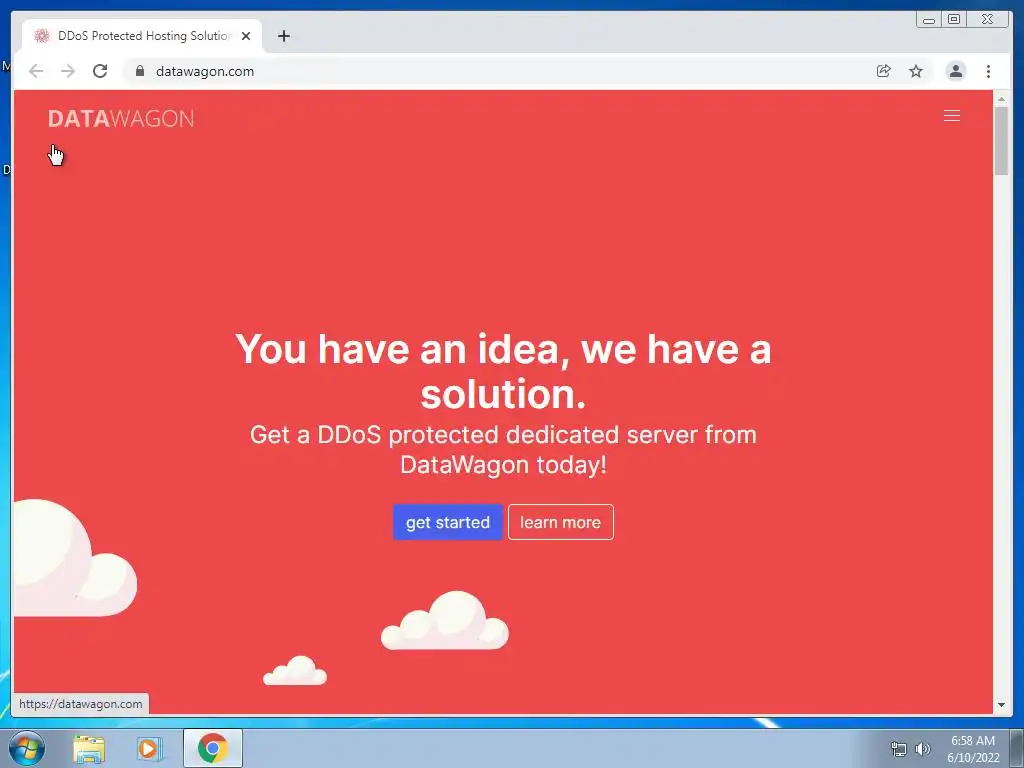Click the Chrome taskbar icon
This screenshot has width=1024, height=768.
[213, 748]
